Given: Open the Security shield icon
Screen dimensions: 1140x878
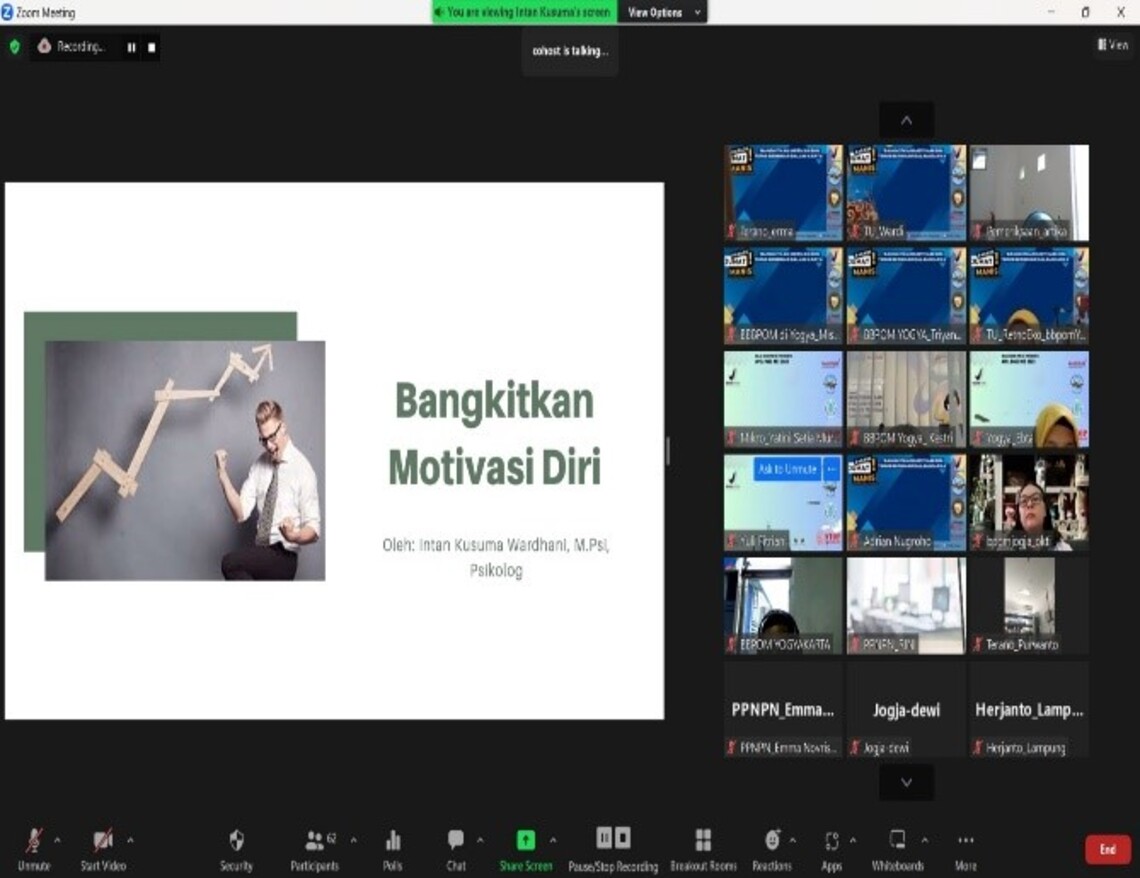Looking at the screenshot, I should coord(236,841).
